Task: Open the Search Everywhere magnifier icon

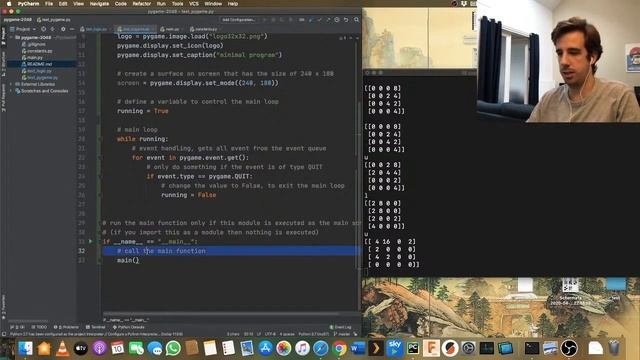Action: (x=356, y=20)
